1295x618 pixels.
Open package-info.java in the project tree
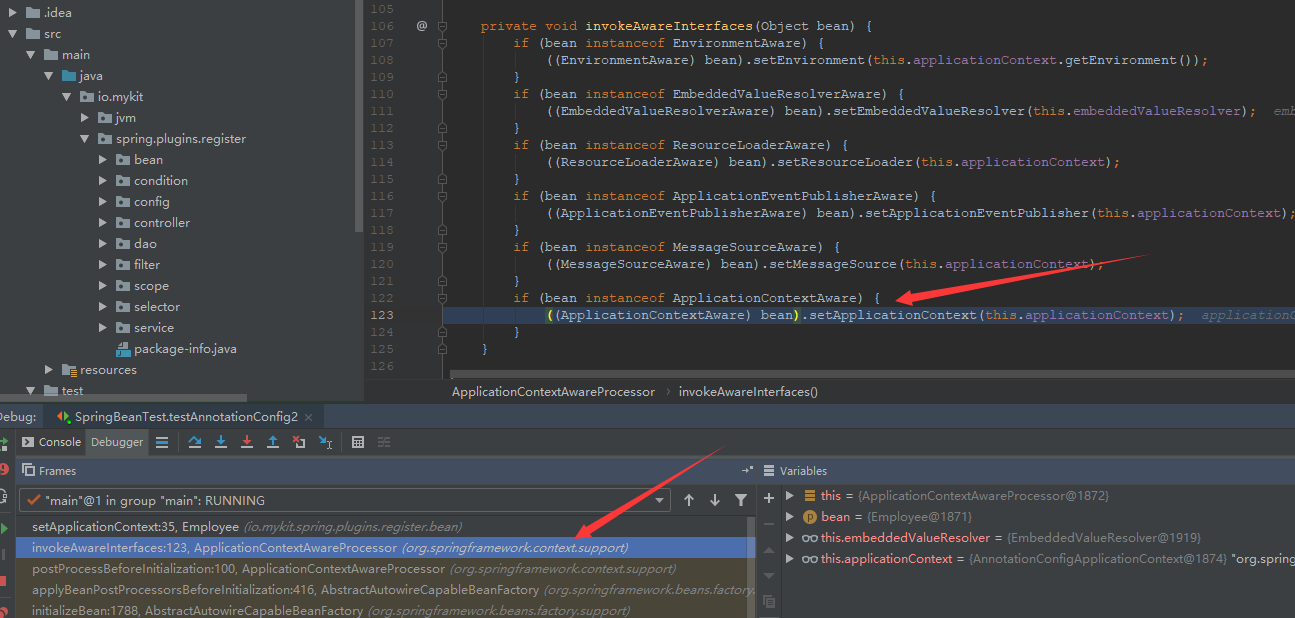click(x=184, y=349)
